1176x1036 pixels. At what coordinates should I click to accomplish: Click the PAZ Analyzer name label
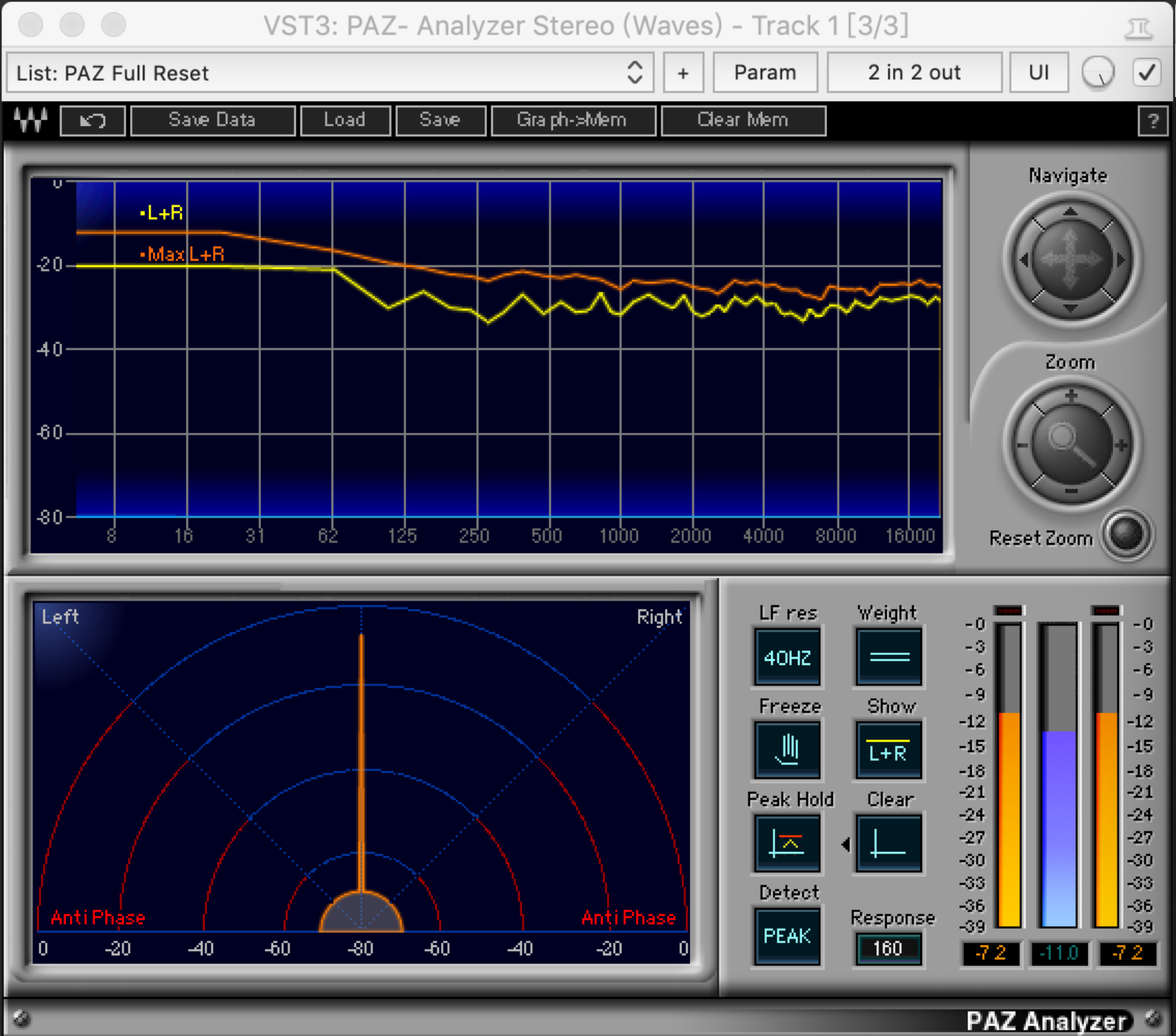pos(1045,1021)
